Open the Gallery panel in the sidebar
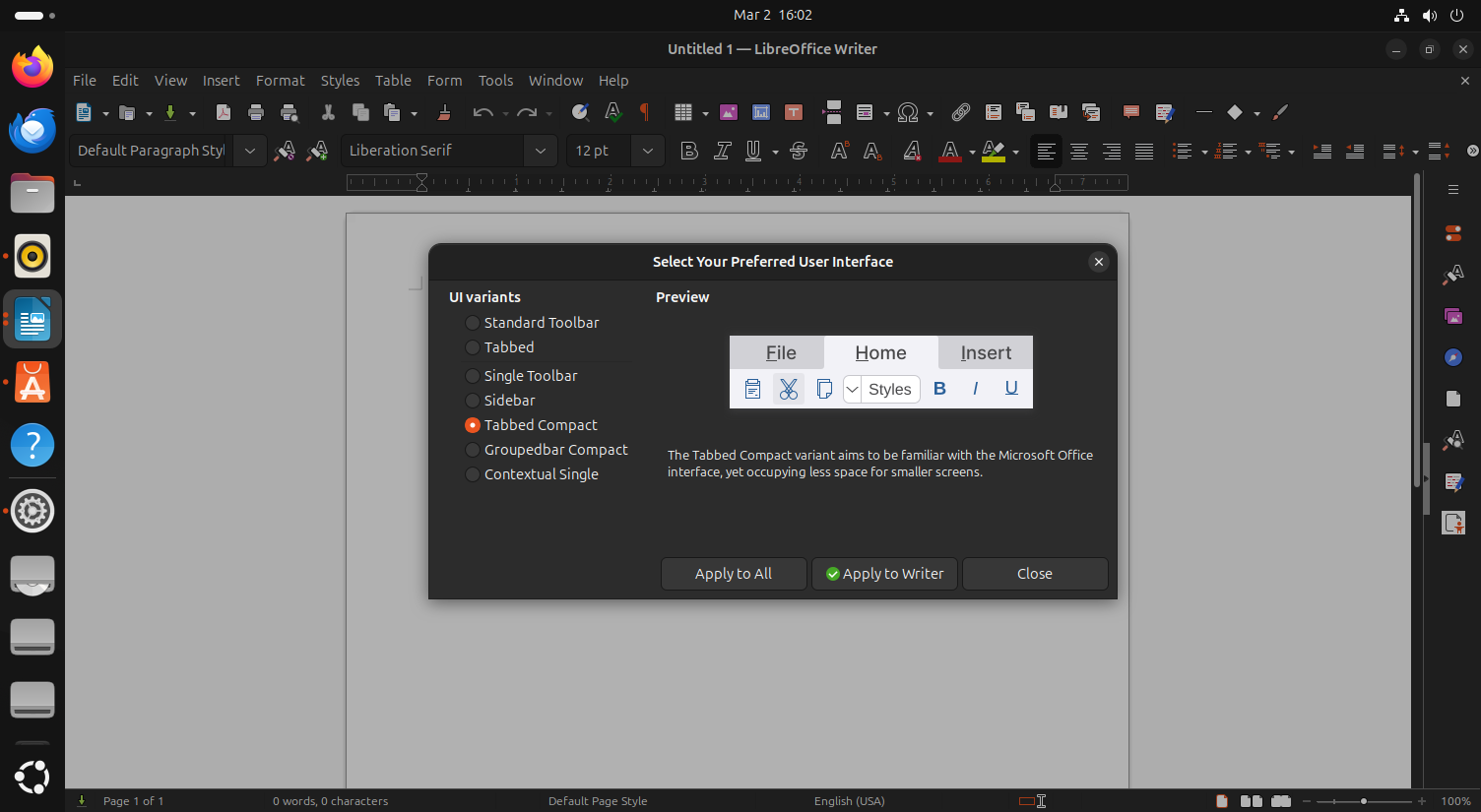The image size is (1481, 812). coord(1453,316)
